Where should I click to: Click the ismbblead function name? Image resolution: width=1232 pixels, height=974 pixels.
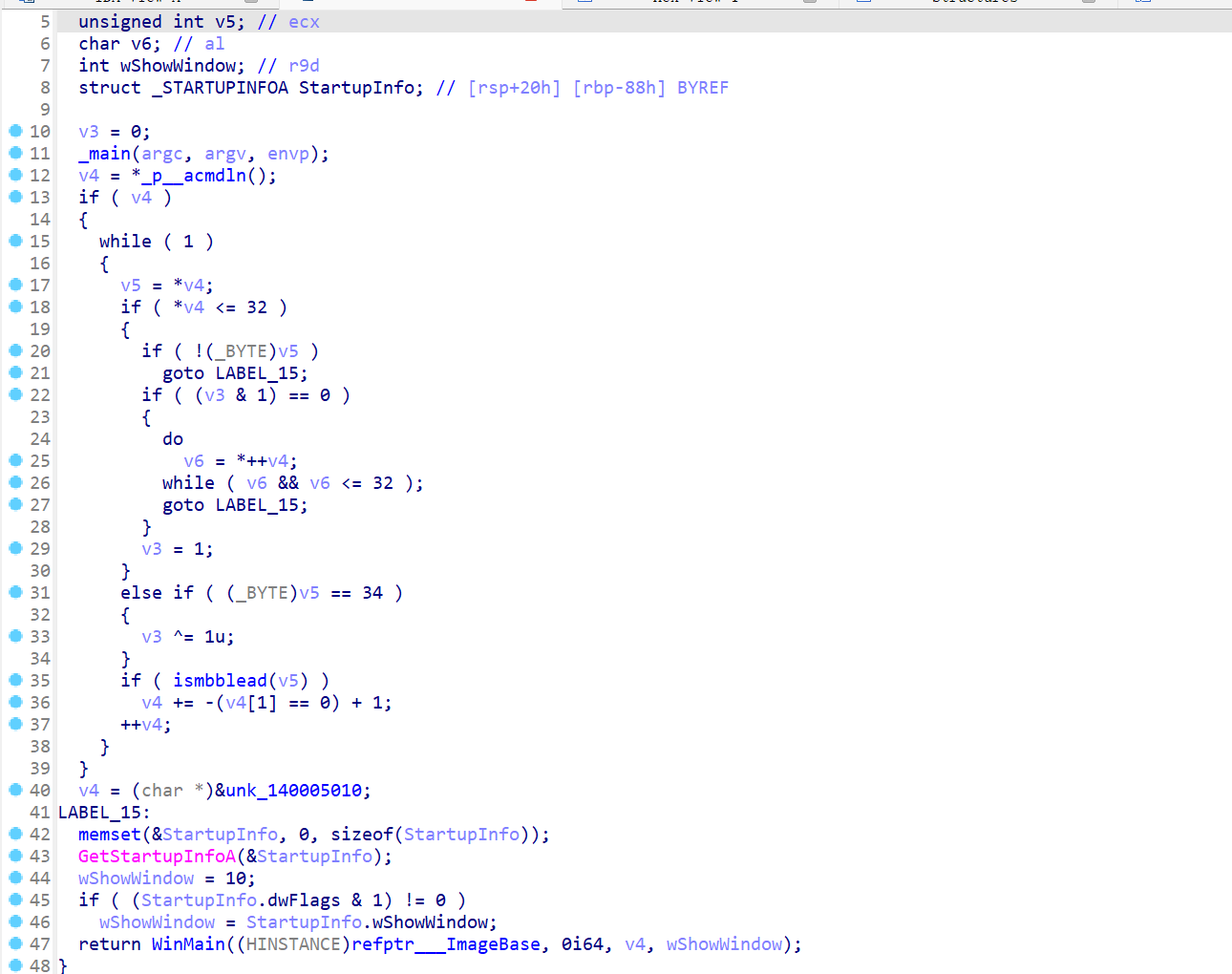point(220,681)
